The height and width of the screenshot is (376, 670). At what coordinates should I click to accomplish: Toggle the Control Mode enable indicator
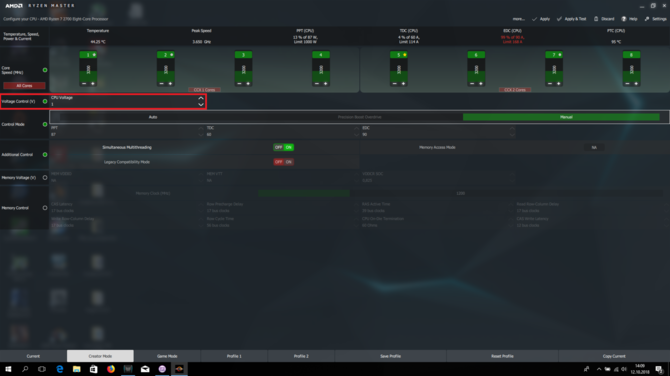45,124
